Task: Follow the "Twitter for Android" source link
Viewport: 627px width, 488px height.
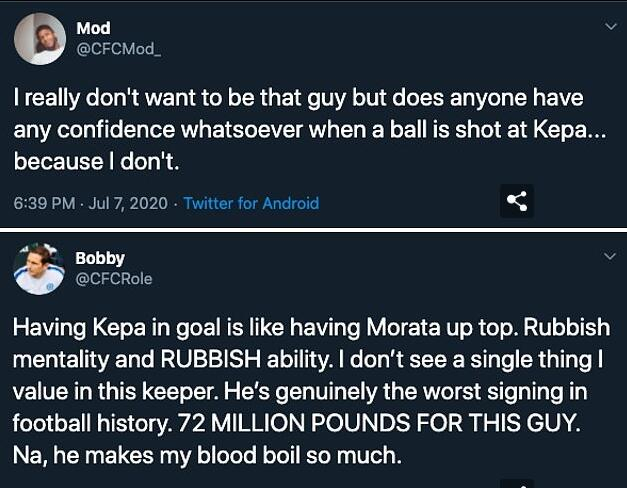Action: click(251, 203)
